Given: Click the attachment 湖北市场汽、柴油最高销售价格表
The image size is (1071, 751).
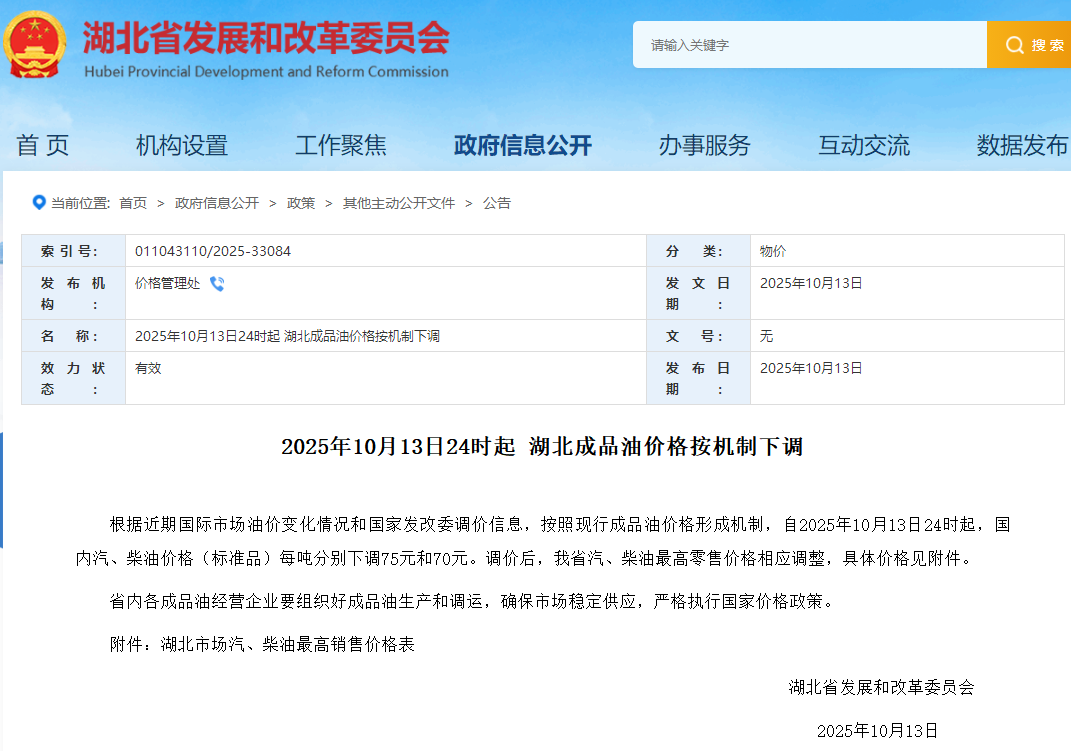Looking at the screenshot, I should (x=287, y=645).
